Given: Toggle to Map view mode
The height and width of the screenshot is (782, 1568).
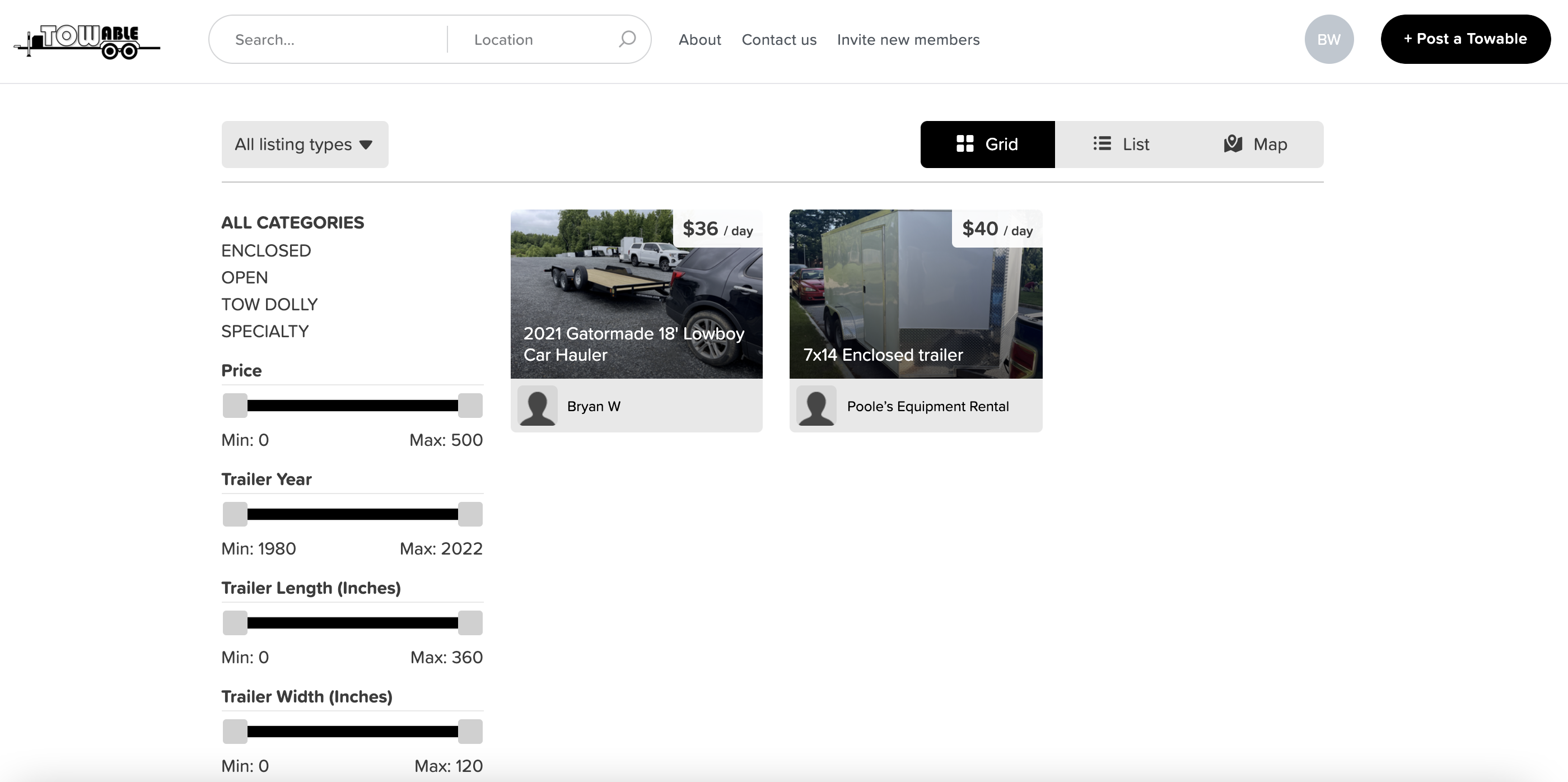Looking at the screenshot, I should pyautogui.click(x=1255, y=145).
